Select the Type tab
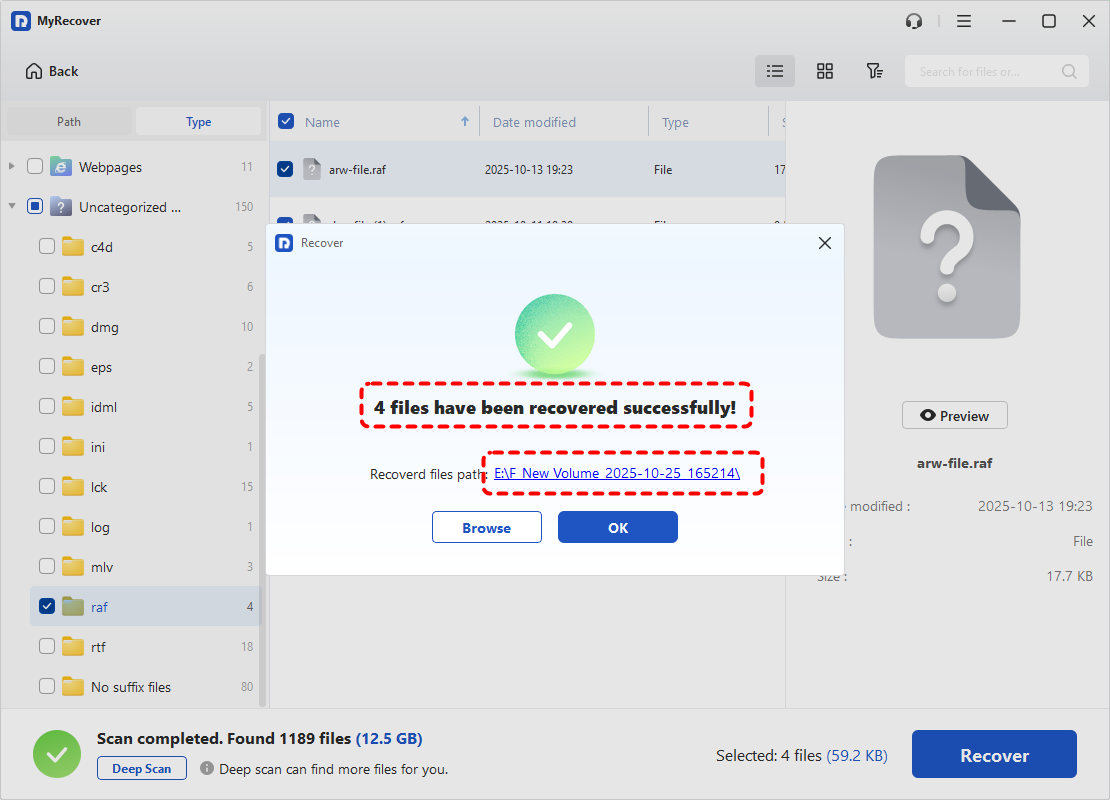Image resolution: width=1110 pixels, height=800 pixels. point(198,122)
